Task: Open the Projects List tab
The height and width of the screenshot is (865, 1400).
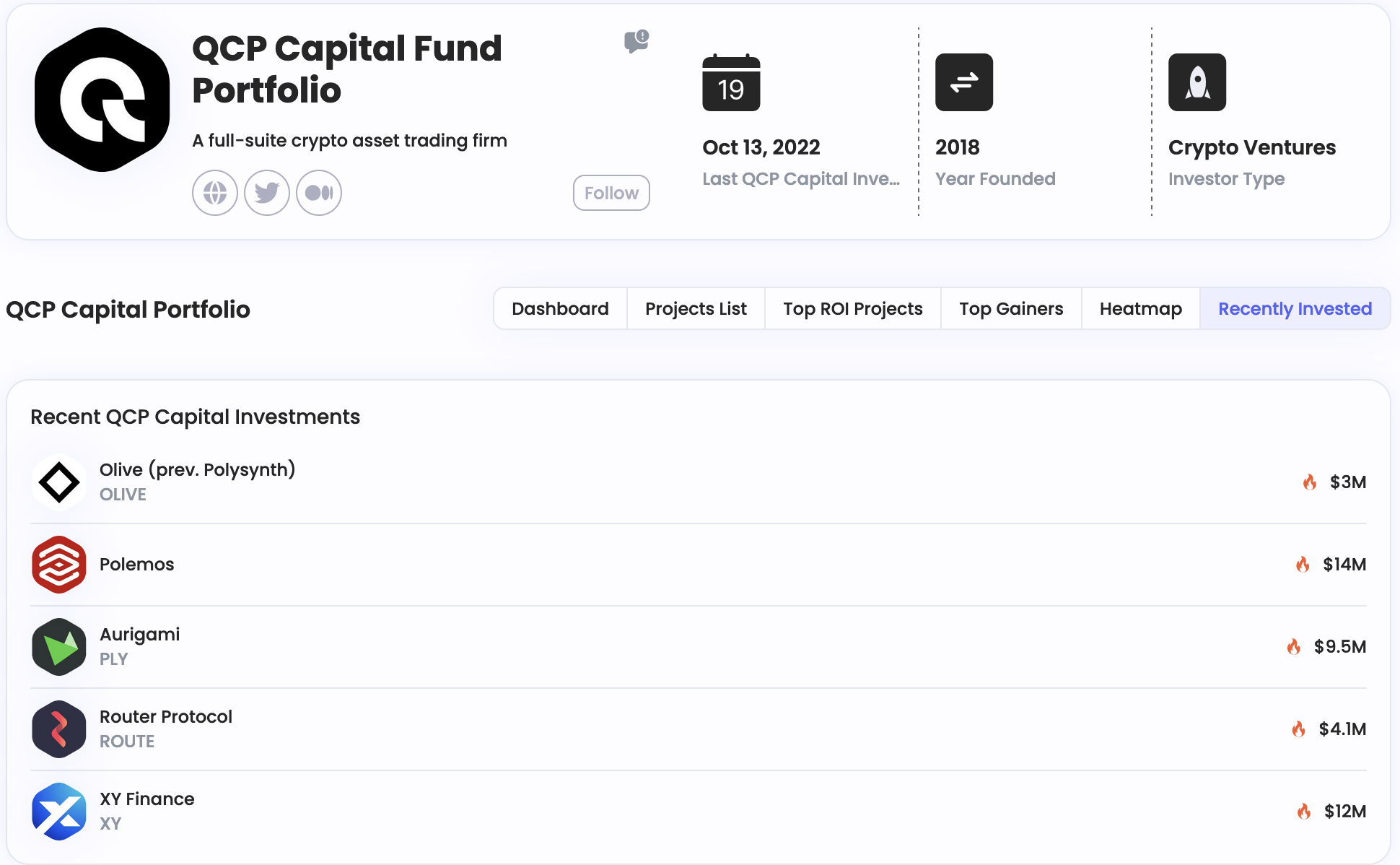Action: pyautogui.click(x=696, y=309)
